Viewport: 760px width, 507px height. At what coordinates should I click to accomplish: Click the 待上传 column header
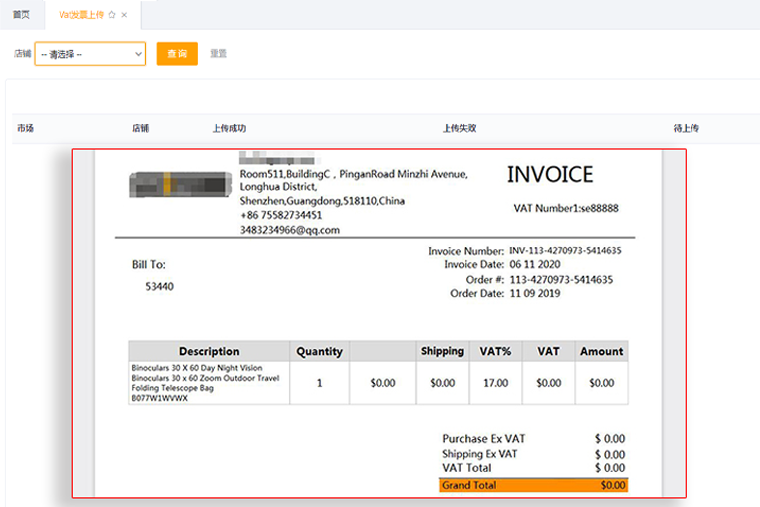(x=686, y=128)
